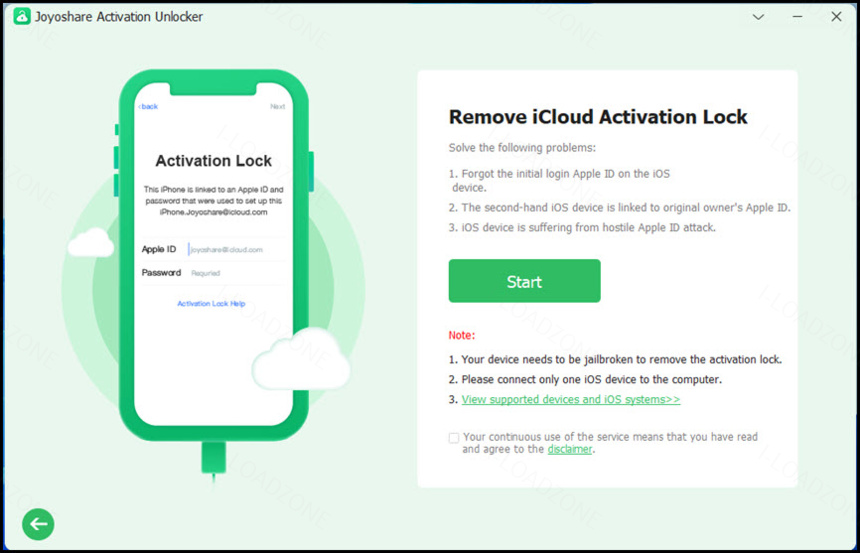Click Activation Lock Help link
This screenshot has height=553, width=860.
pyautogui.click(x=211, y=303)
